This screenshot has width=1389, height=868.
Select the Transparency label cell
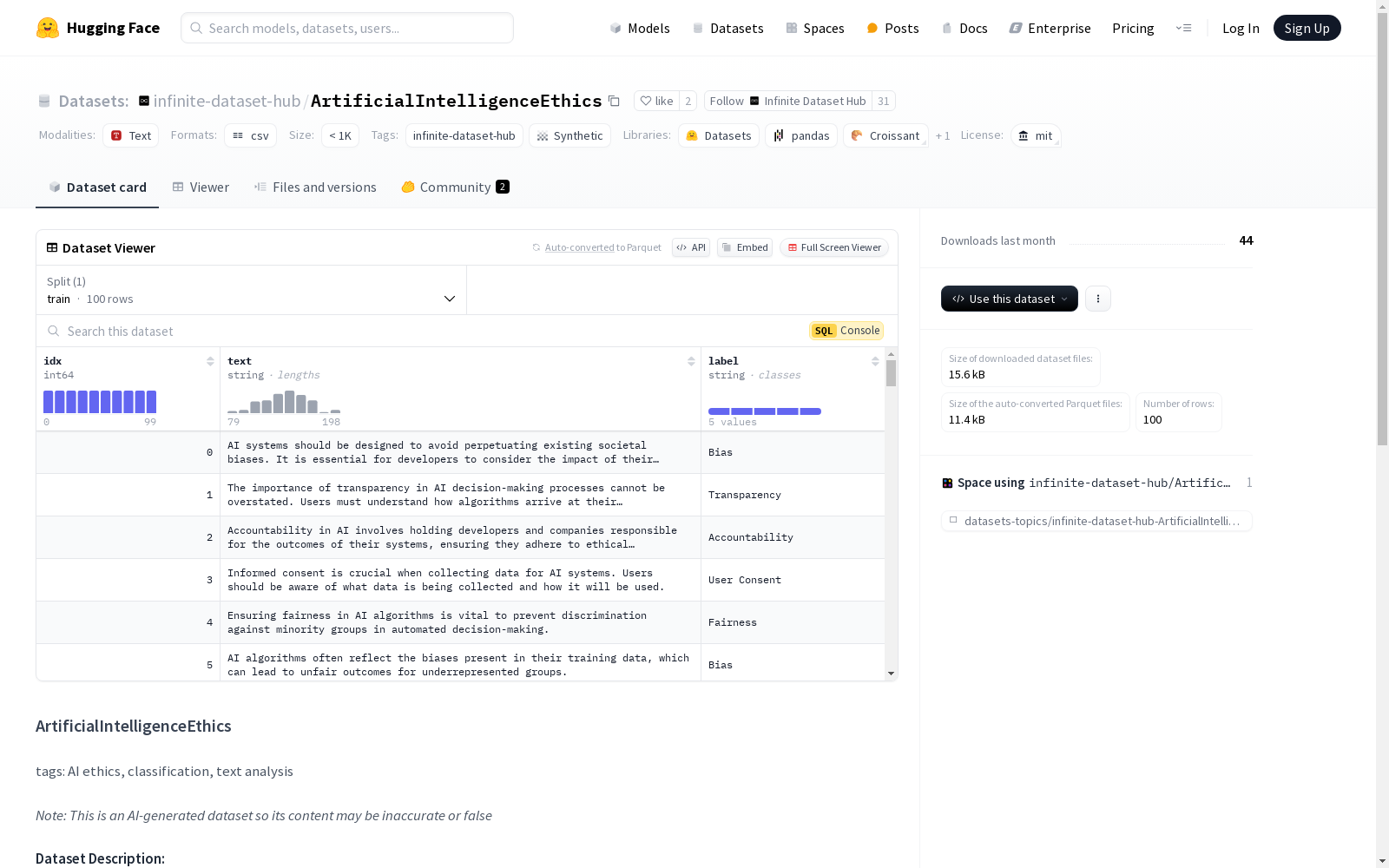tap(793, 495)
